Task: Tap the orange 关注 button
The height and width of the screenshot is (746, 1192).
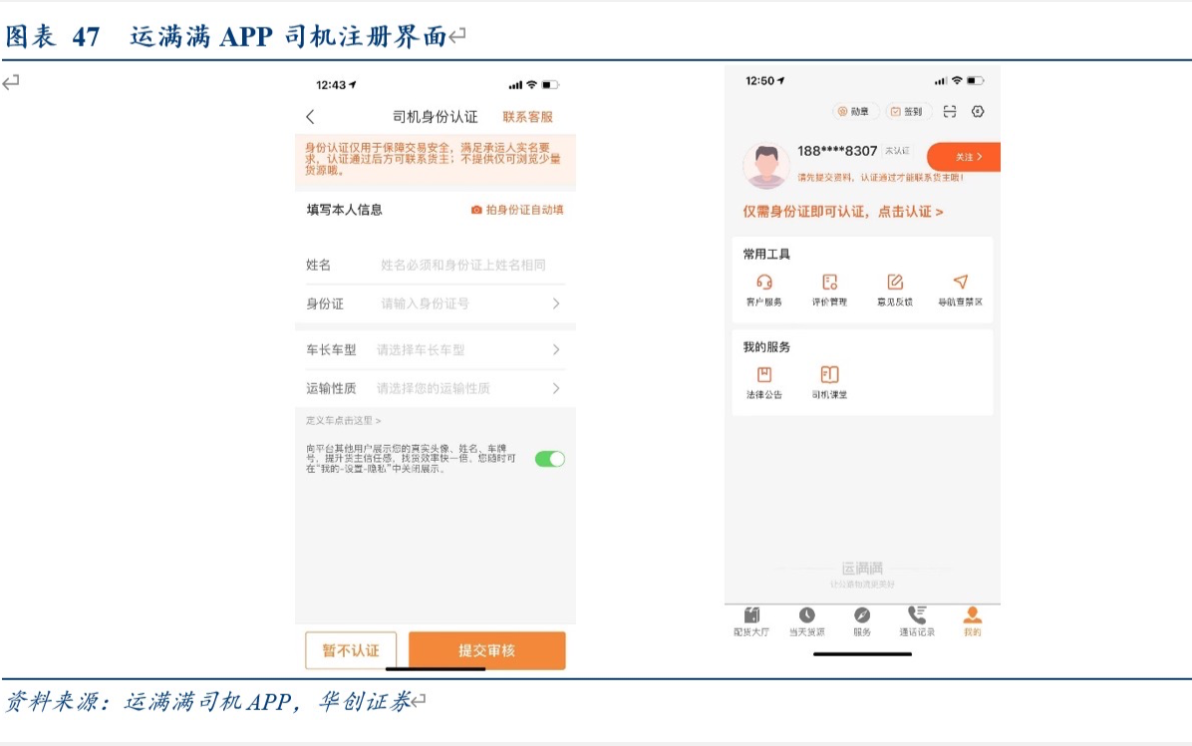Action: coord(964,157)
